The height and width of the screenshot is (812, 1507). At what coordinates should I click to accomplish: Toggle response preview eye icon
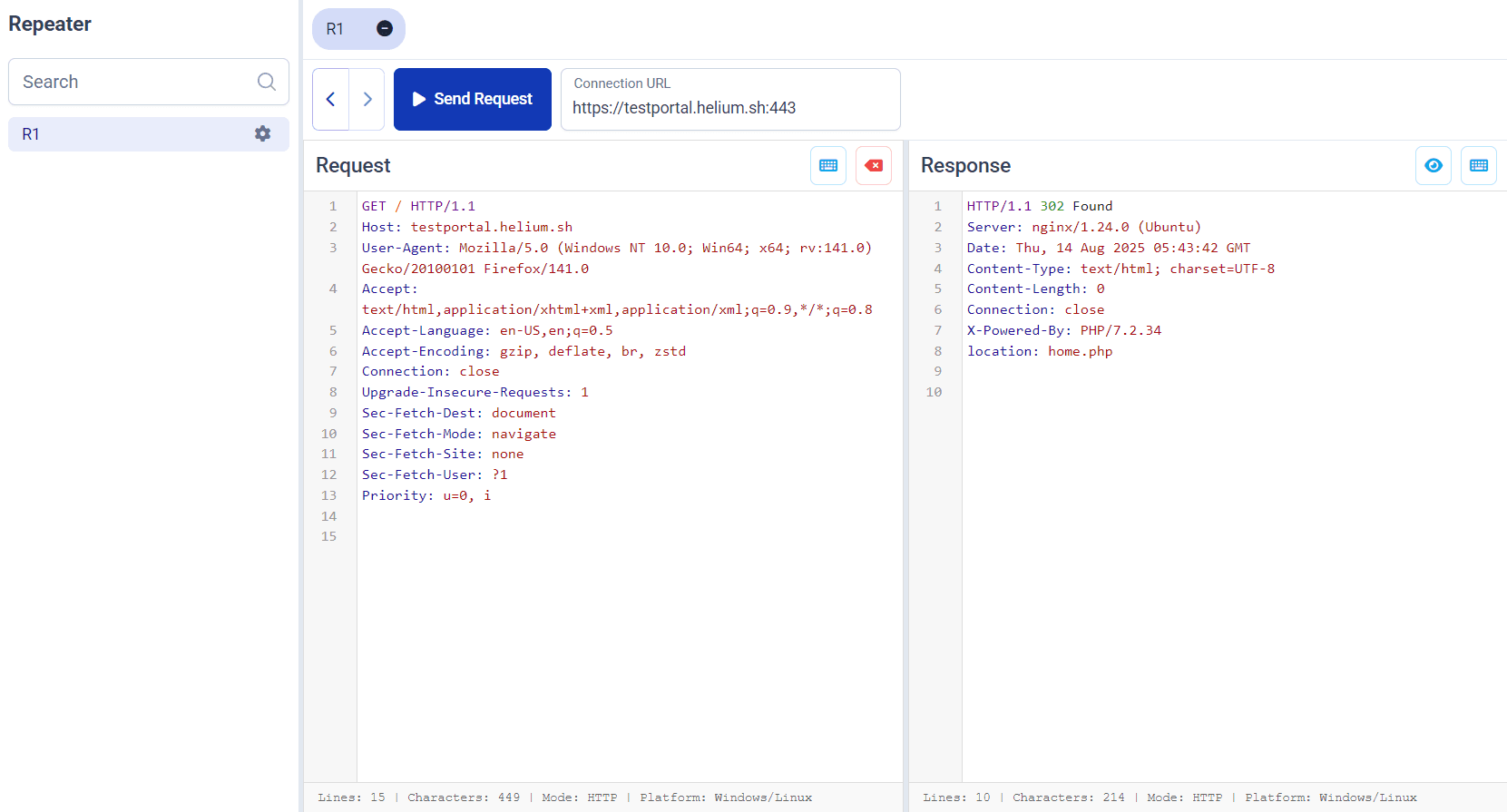1433,165
